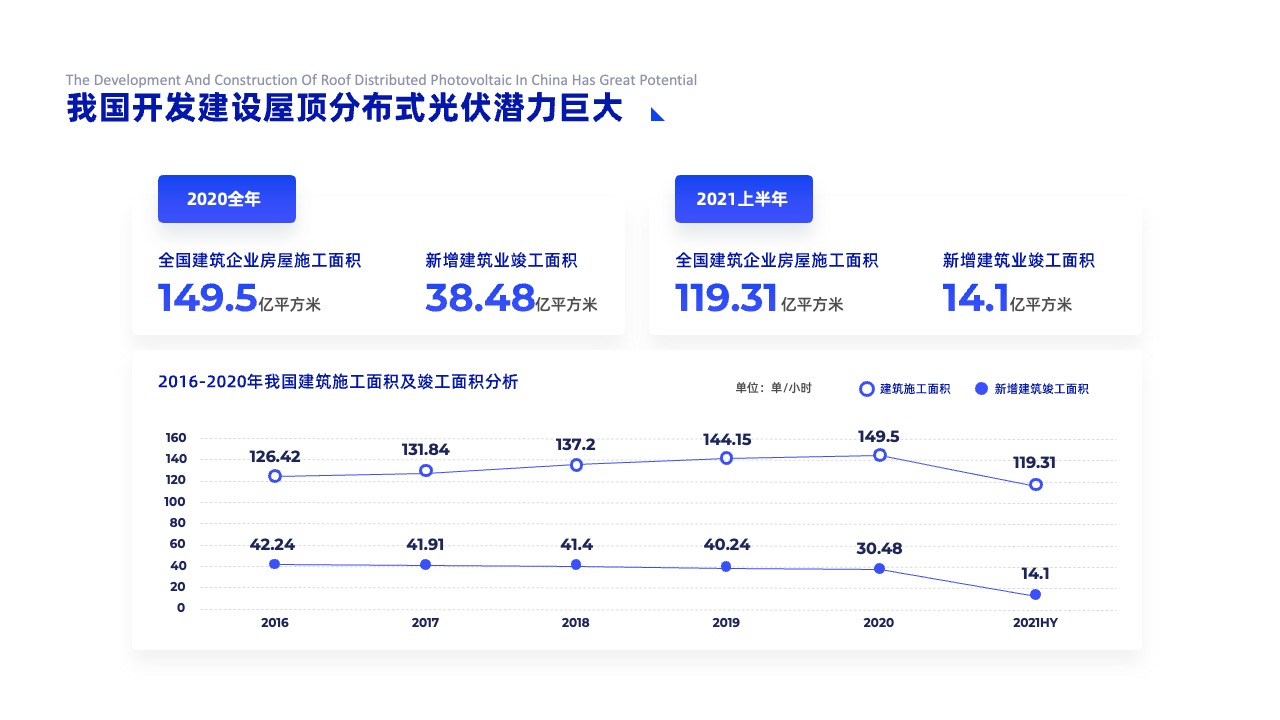Click the 41.91 data point marker
This screenshot has width=1280, height=720.
[x=426, y=565]
